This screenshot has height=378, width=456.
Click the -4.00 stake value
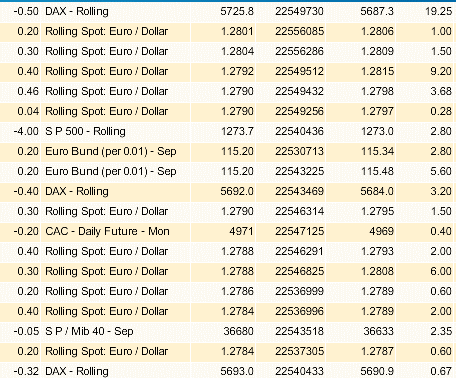click(x=26, y=131)
